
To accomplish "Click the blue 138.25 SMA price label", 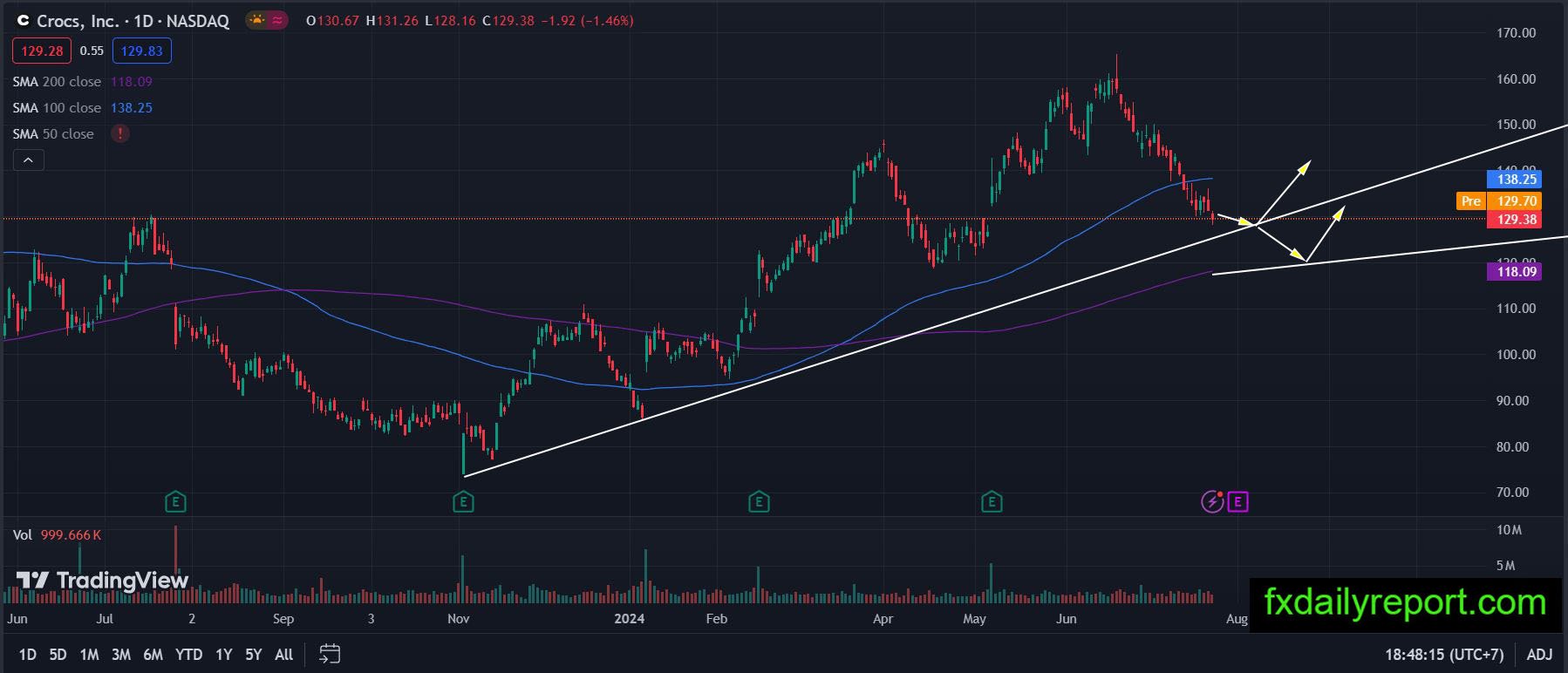I will (x=1516, y=180).
